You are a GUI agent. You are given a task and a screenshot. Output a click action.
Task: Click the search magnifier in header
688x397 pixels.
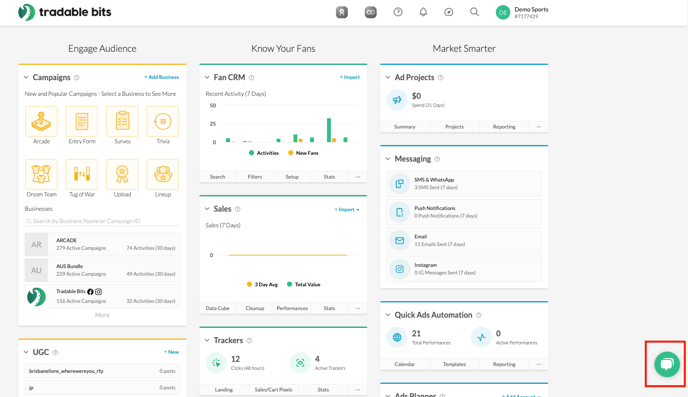pos(474,12)
